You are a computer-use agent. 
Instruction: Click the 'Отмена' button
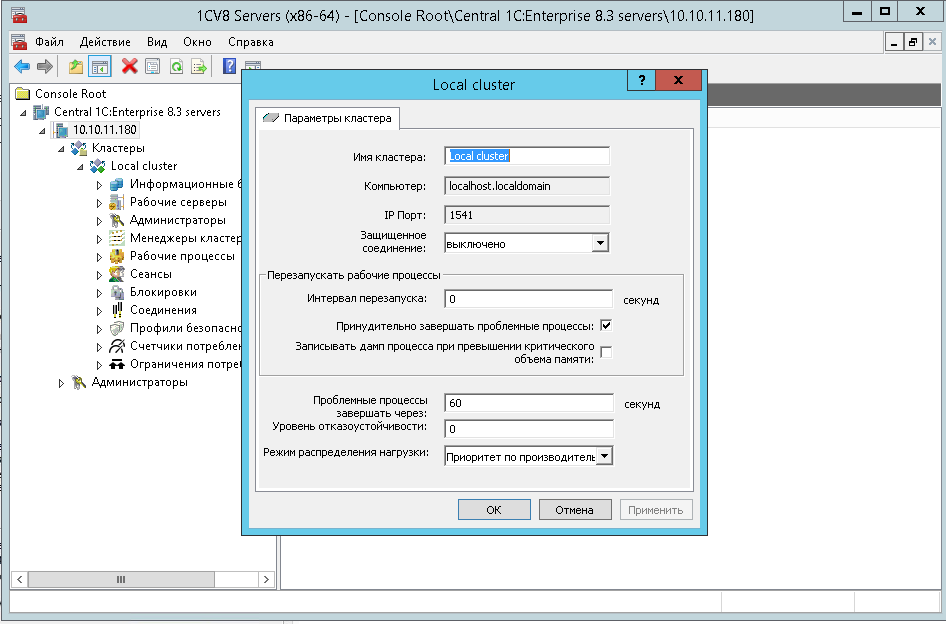(575, 510)
